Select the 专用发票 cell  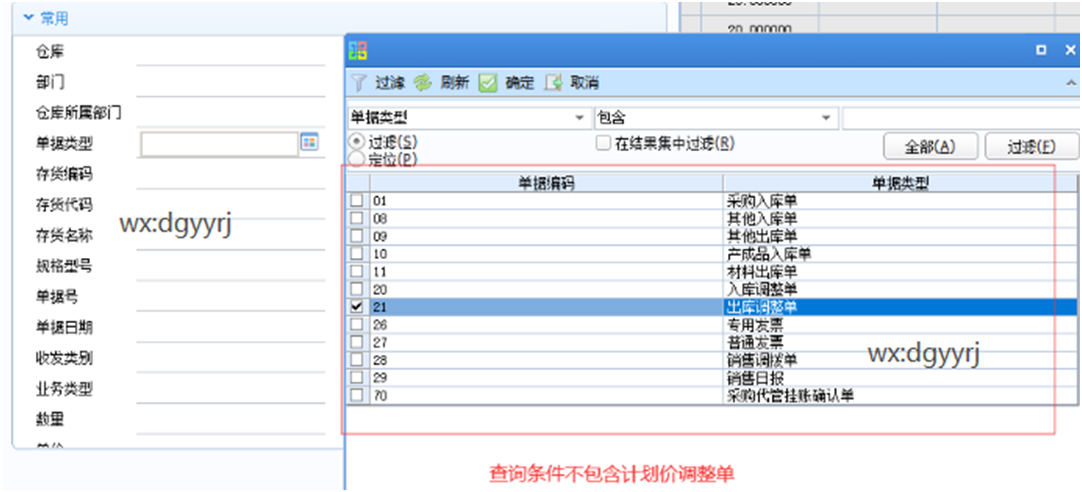click(x=901, y=324)
